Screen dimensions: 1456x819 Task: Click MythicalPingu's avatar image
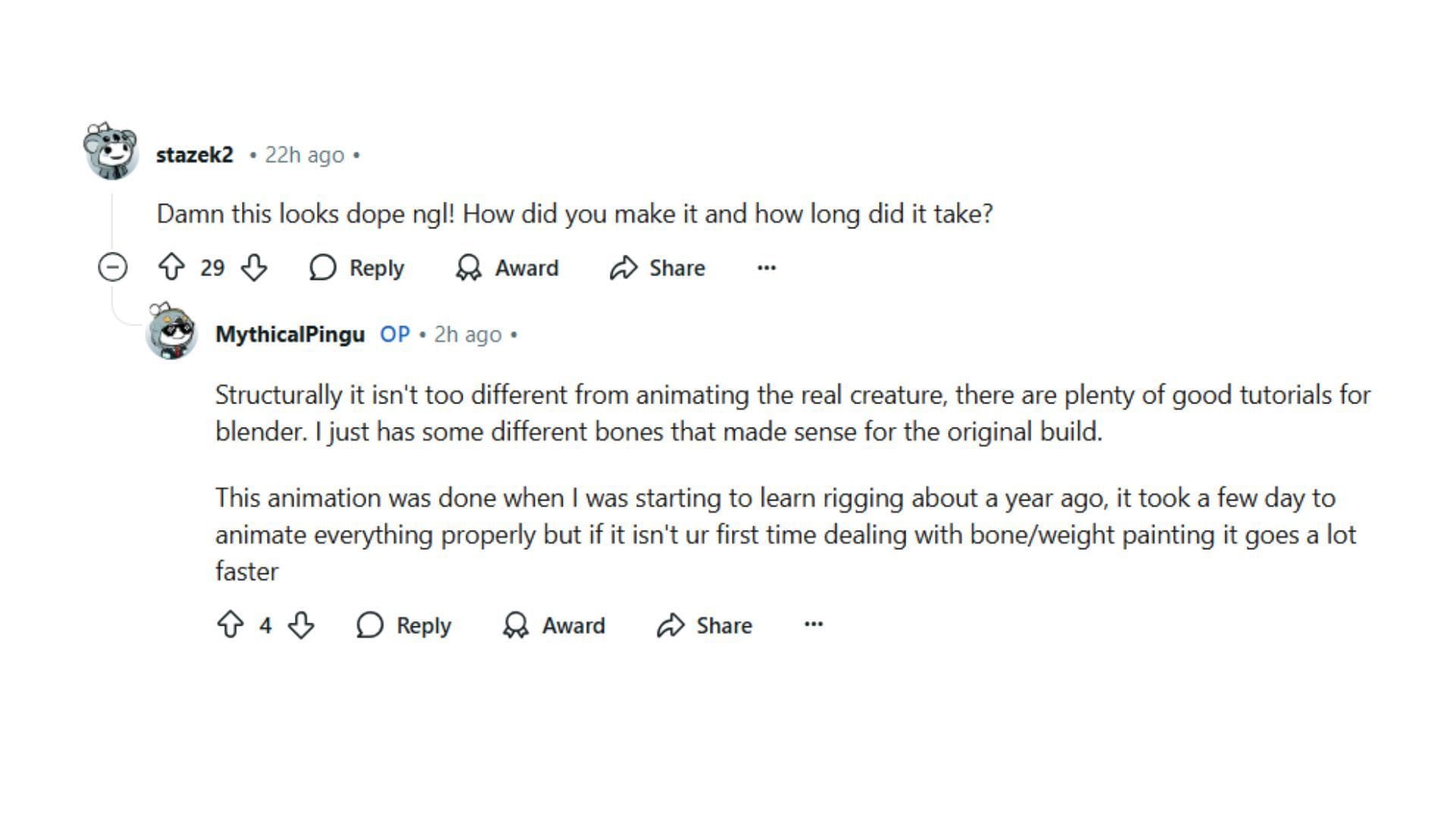click(171, 331)
